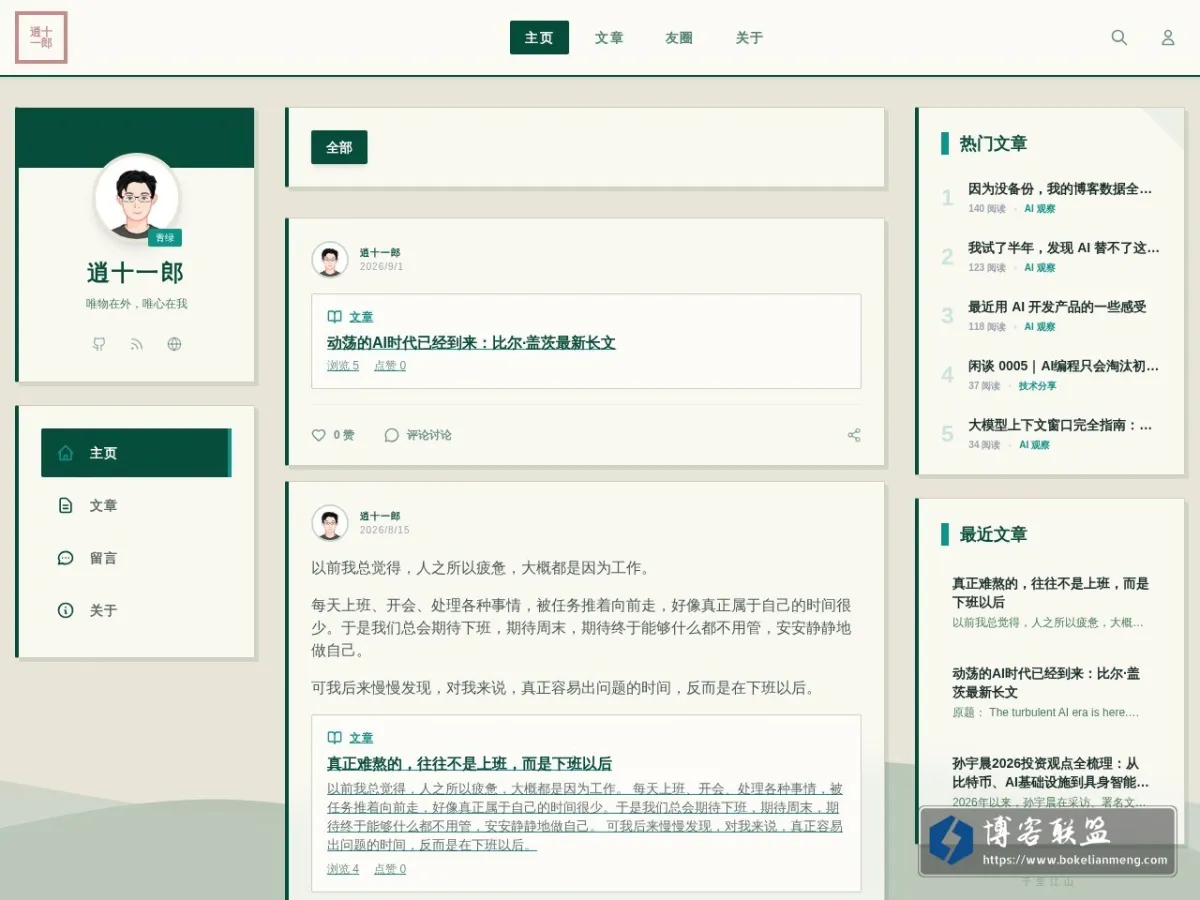Click the home icon in sidebar
This screenshot has height=900, width=1200.
coord(66,453)
